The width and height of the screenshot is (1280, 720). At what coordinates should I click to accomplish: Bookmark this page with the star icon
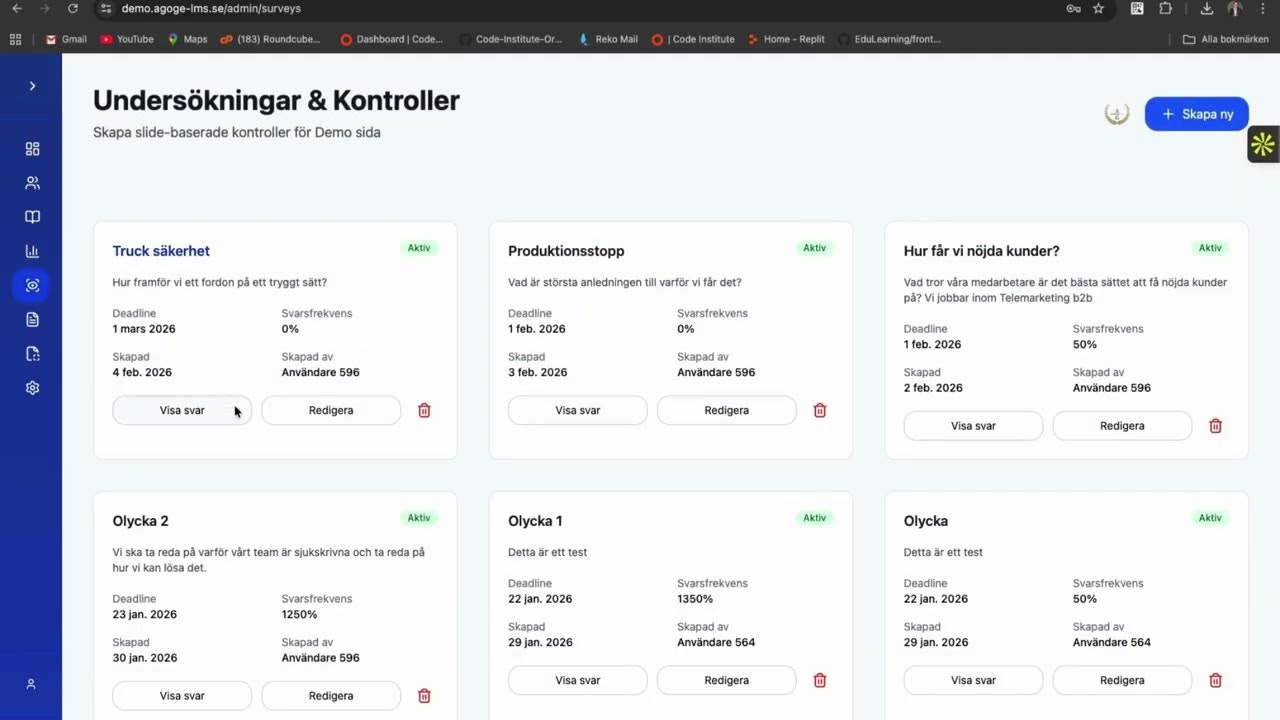(1099, 9)
